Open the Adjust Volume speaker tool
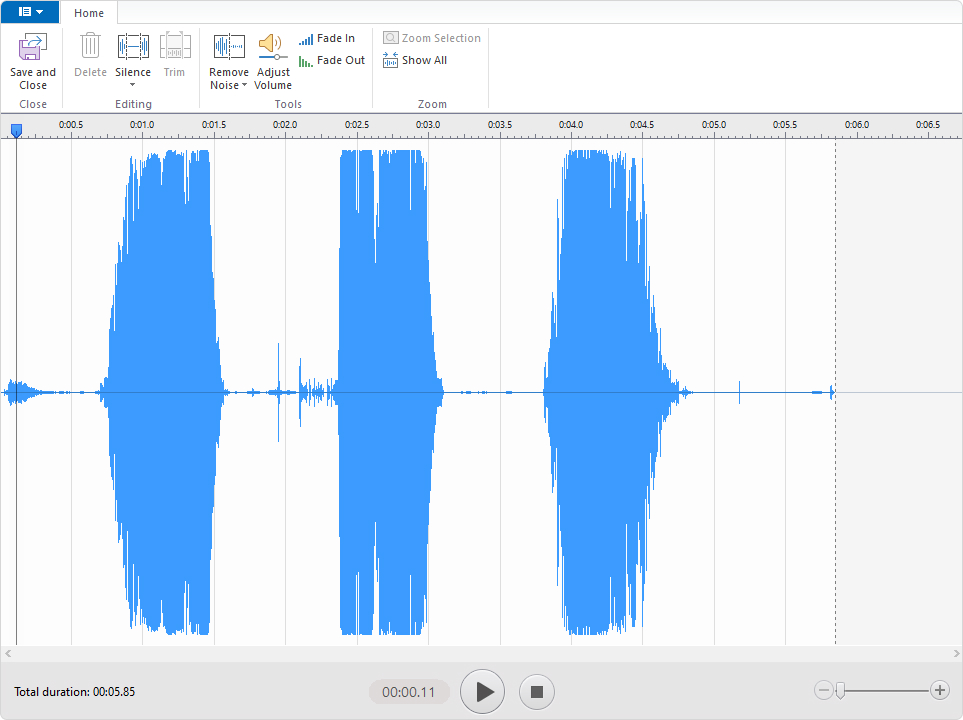The height and width of the screenshot is (720, 963). coord(272,47)
